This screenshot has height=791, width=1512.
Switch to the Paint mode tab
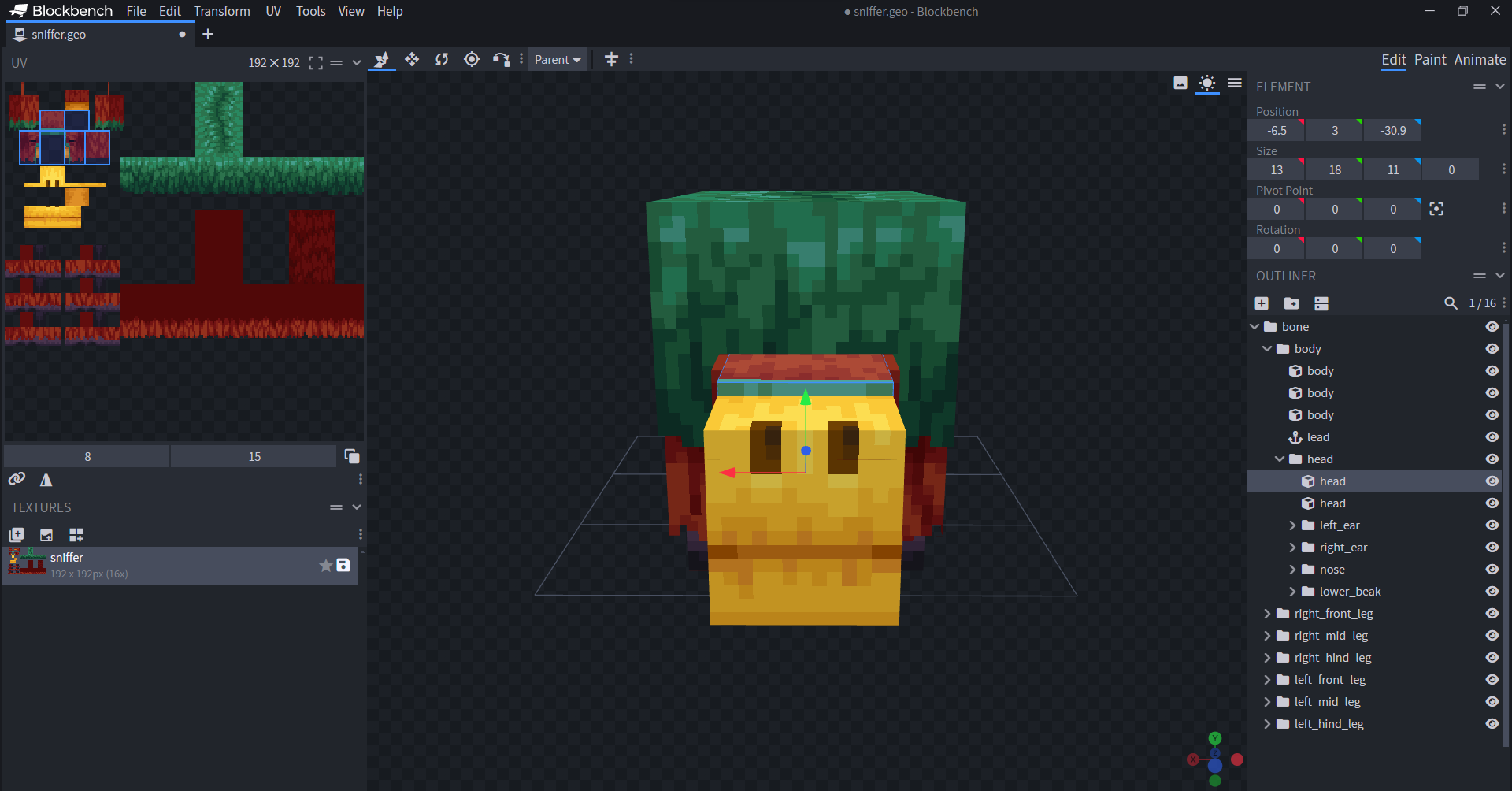1429,60
